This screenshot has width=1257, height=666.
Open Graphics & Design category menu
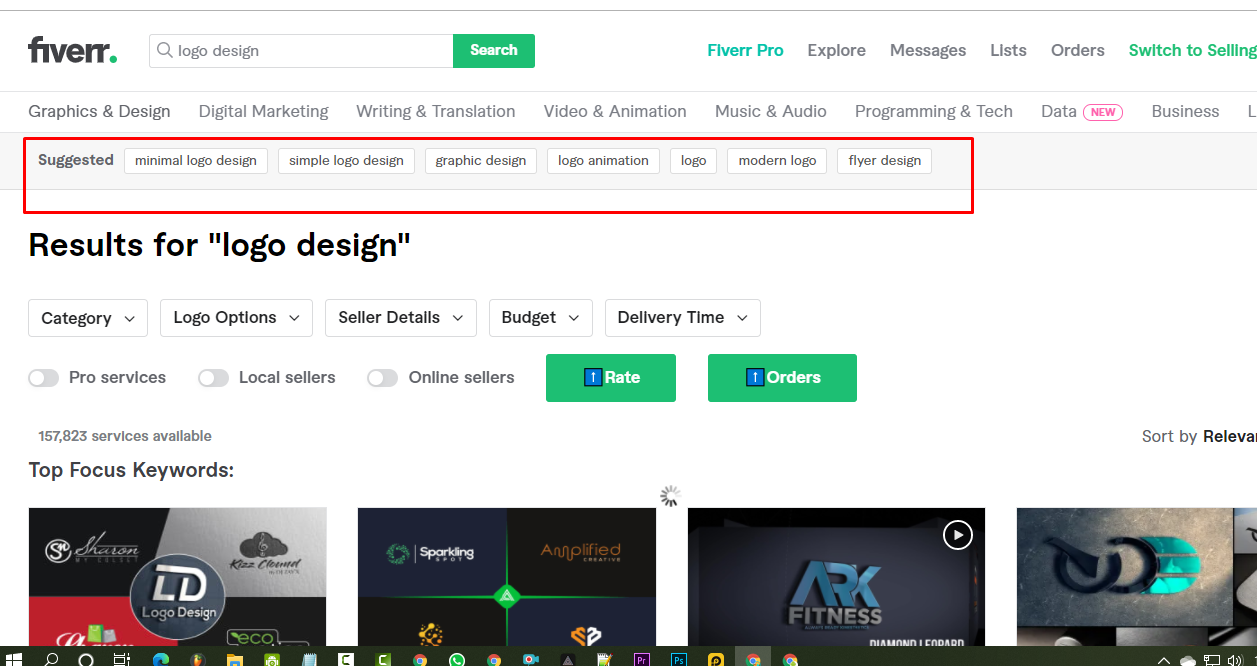click(99, 112)
